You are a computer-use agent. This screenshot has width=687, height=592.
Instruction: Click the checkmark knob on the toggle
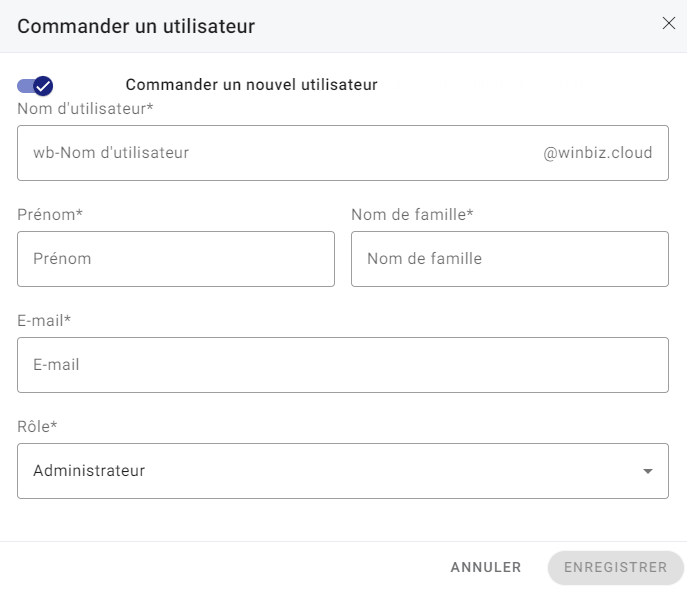pyautogui.click(x=43, y=86)
